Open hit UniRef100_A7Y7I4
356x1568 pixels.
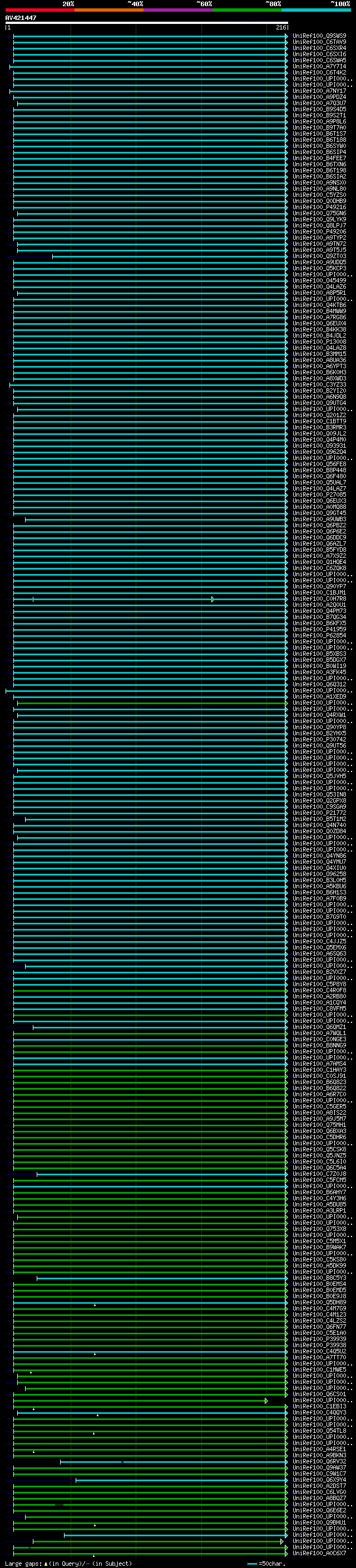[x=319, y=66]
